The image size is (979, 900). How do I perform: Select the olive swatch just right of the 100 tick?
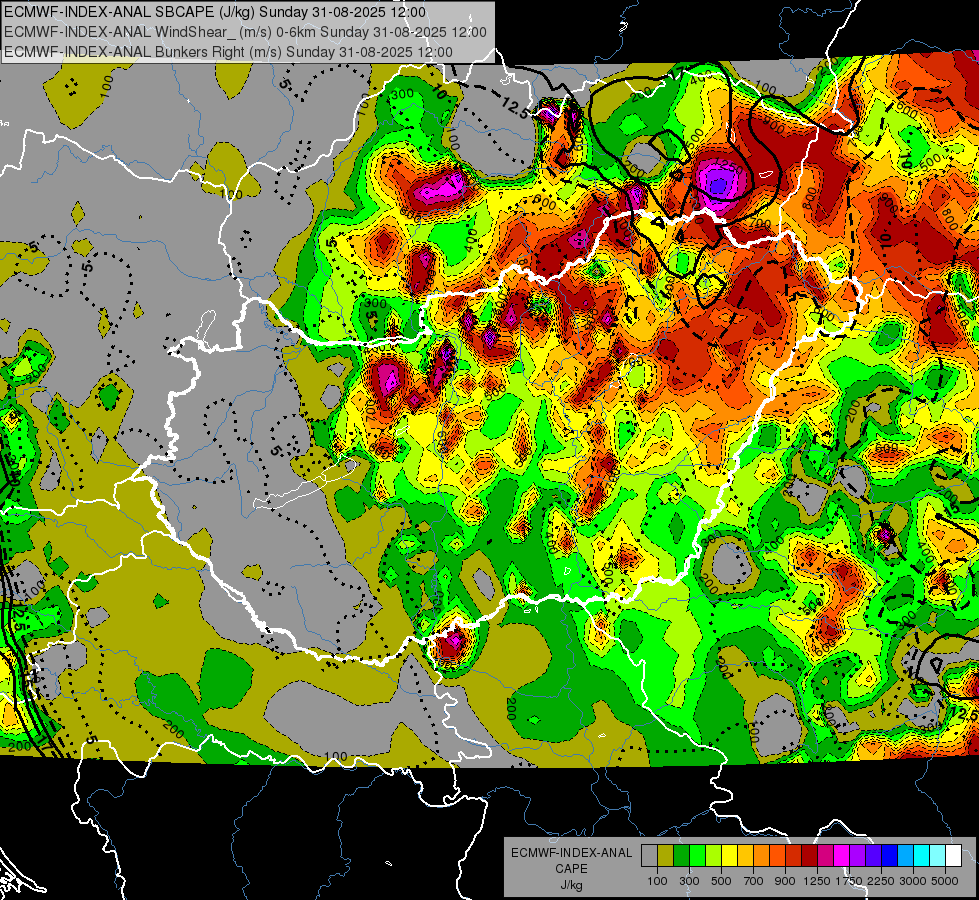[x=666, y=855]
